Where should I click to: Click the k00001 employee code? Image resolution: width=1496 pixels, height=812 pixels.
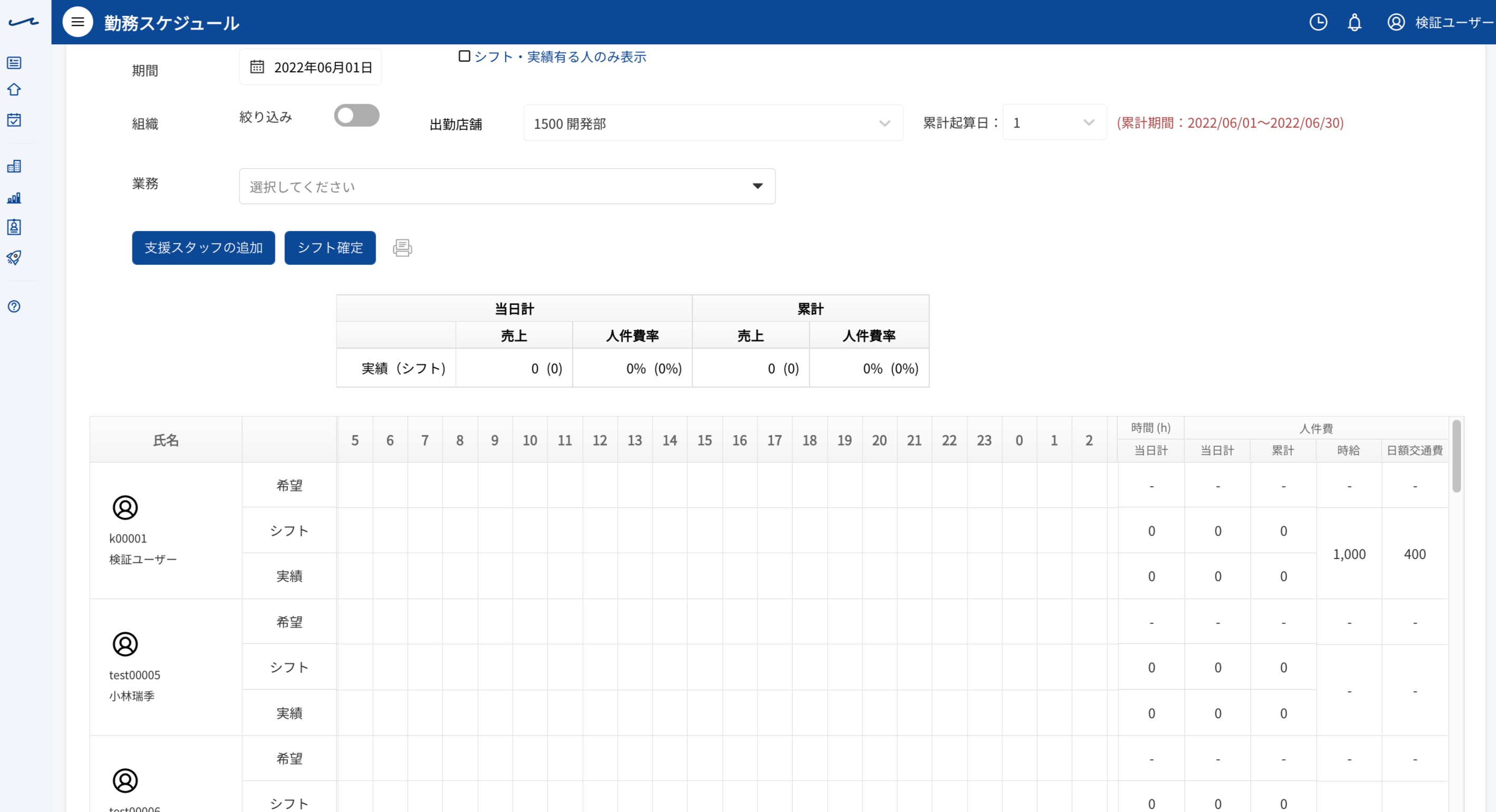click(x=128, y=539)
